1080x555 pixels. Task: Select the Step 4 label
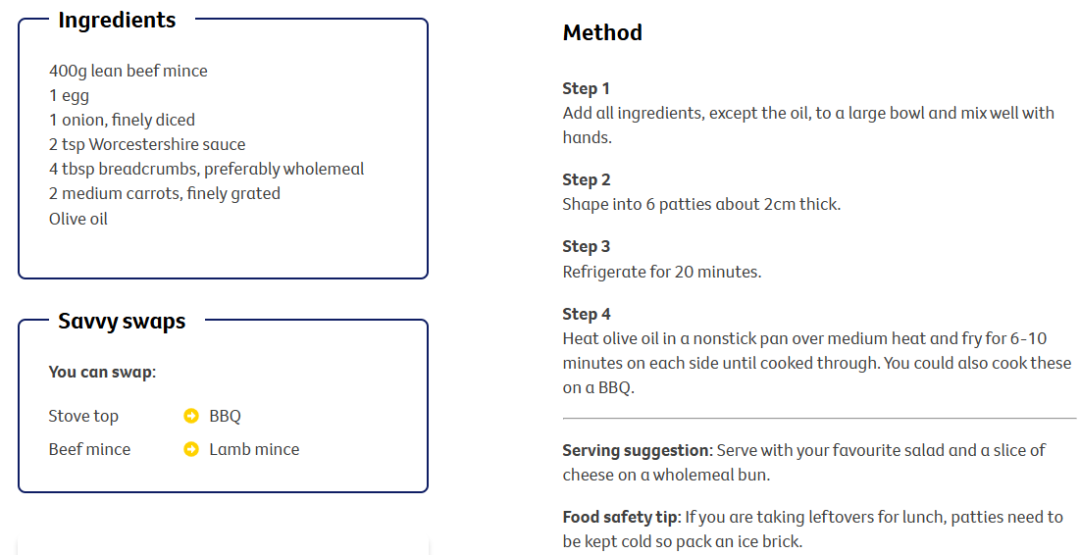pos(586,314)
